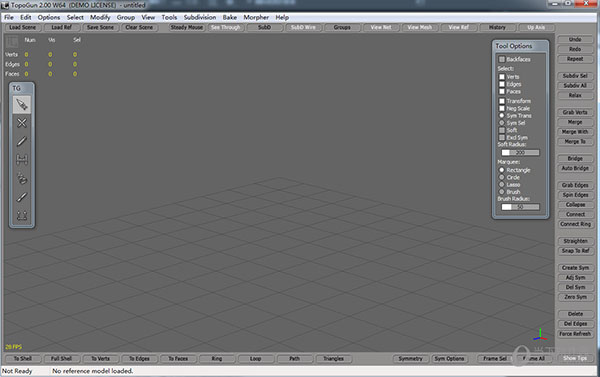Select the brush tool icon in TG palette
This screenshot has height=377, width=600.
click(x=22, y=178)
